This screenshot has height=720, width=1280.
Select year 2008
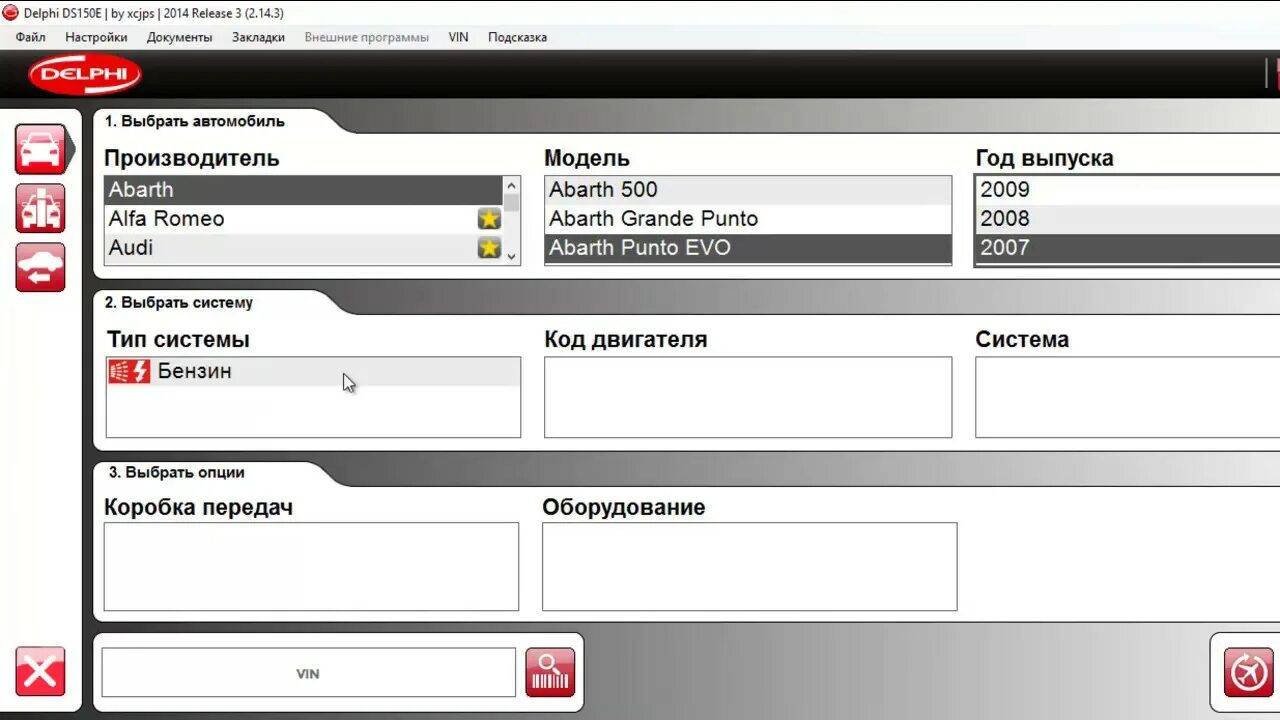coord(1128,219)
